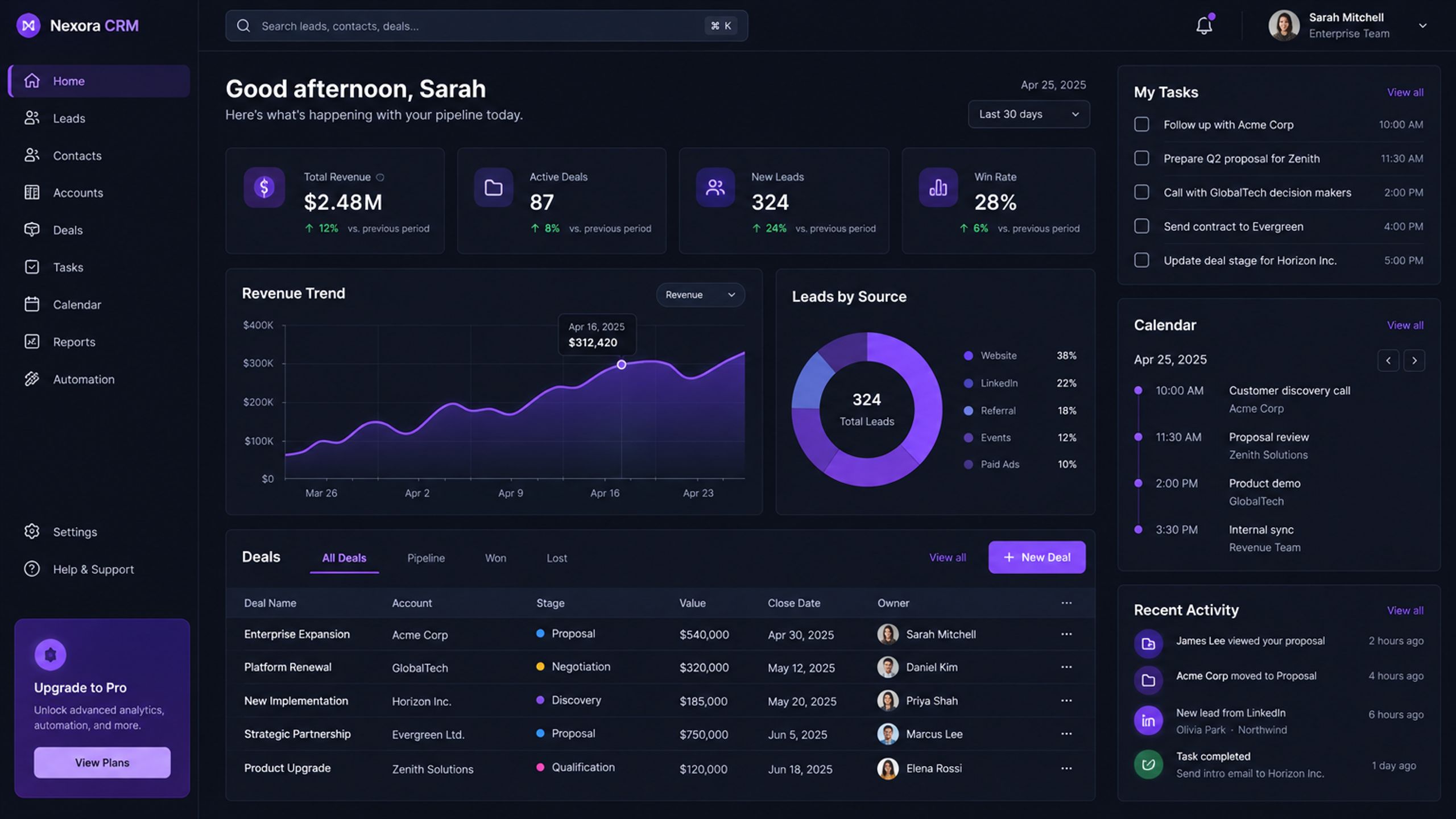This screenshot has width=1456, height=819.
Task: Open Automation in the sidebar
Action: tap(99, 379)
